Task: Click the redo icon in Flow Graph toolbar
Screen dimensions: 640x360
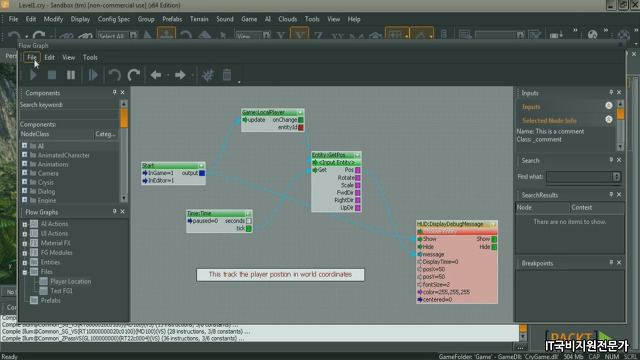Action: (133, 75)
